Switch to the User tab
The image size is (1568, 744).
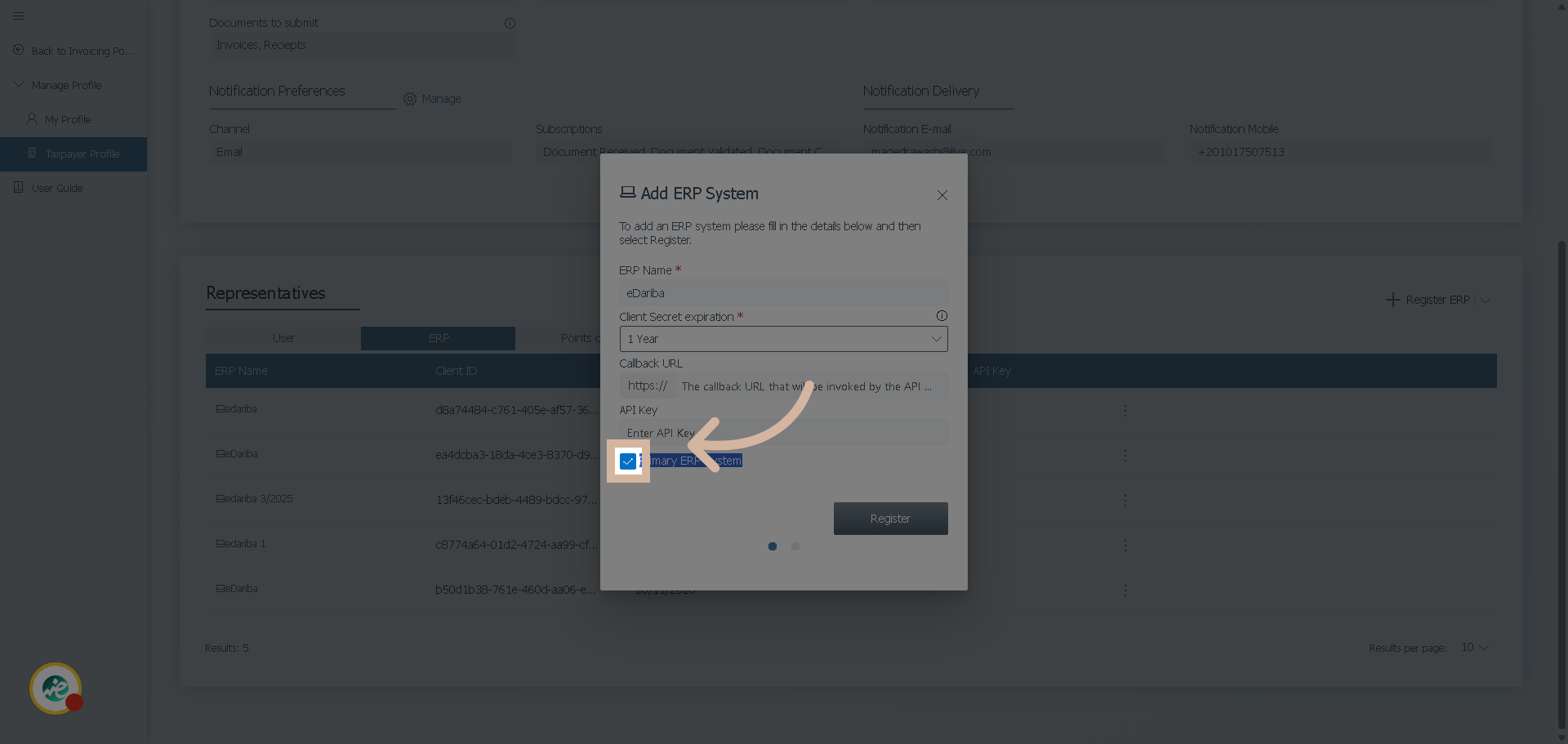tap(283, 338)
